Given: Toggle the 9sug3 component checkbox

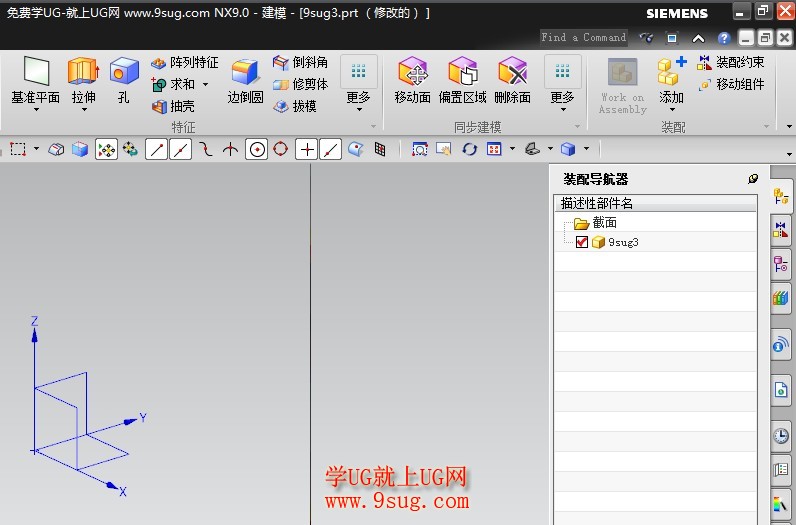Looking at the screenshot, I should click(582, 242).
